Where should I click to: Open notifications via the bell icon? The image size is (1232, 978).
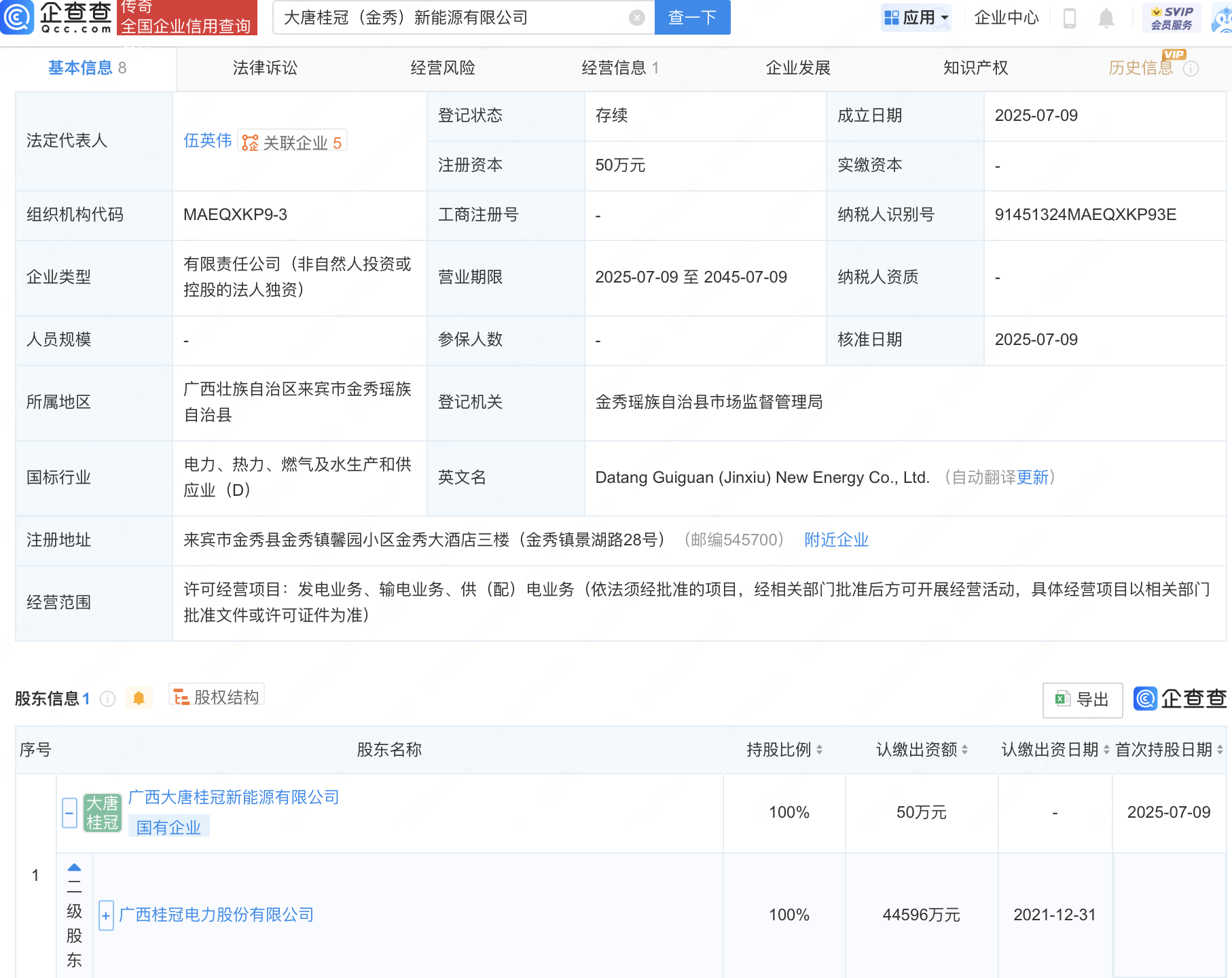[x=1106, y=18]
